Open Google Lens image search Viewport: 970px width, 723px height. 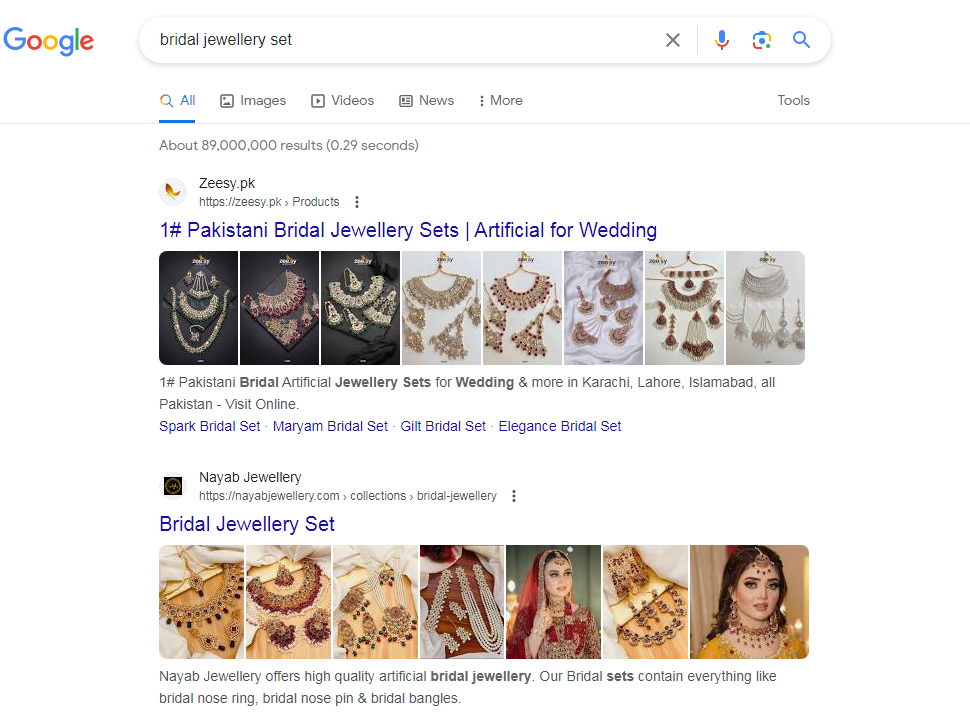[762, 40]
